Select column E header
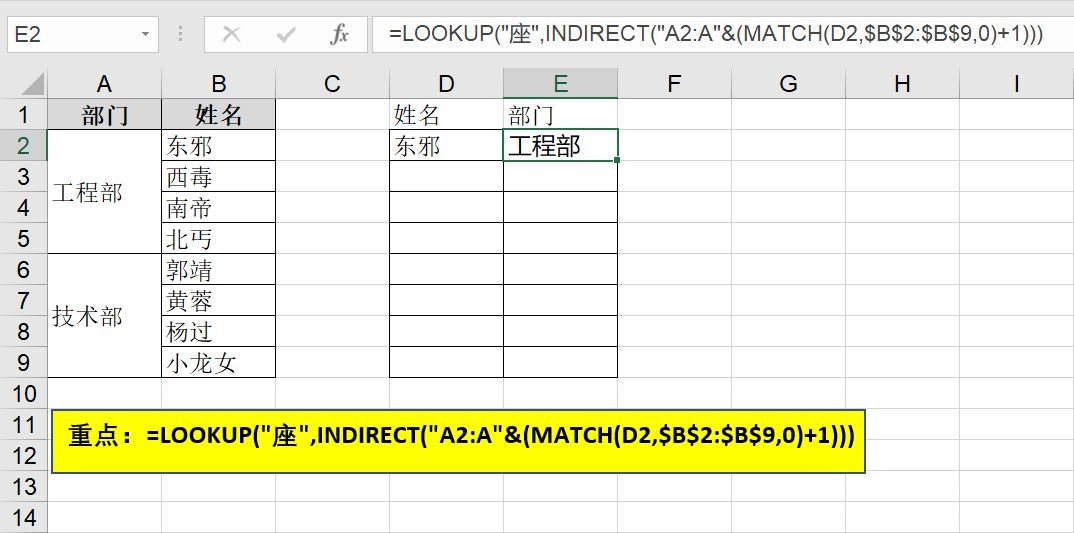The width and height of the screenshot is (1074, 533). pyautogui.click(x=560, y=84)
